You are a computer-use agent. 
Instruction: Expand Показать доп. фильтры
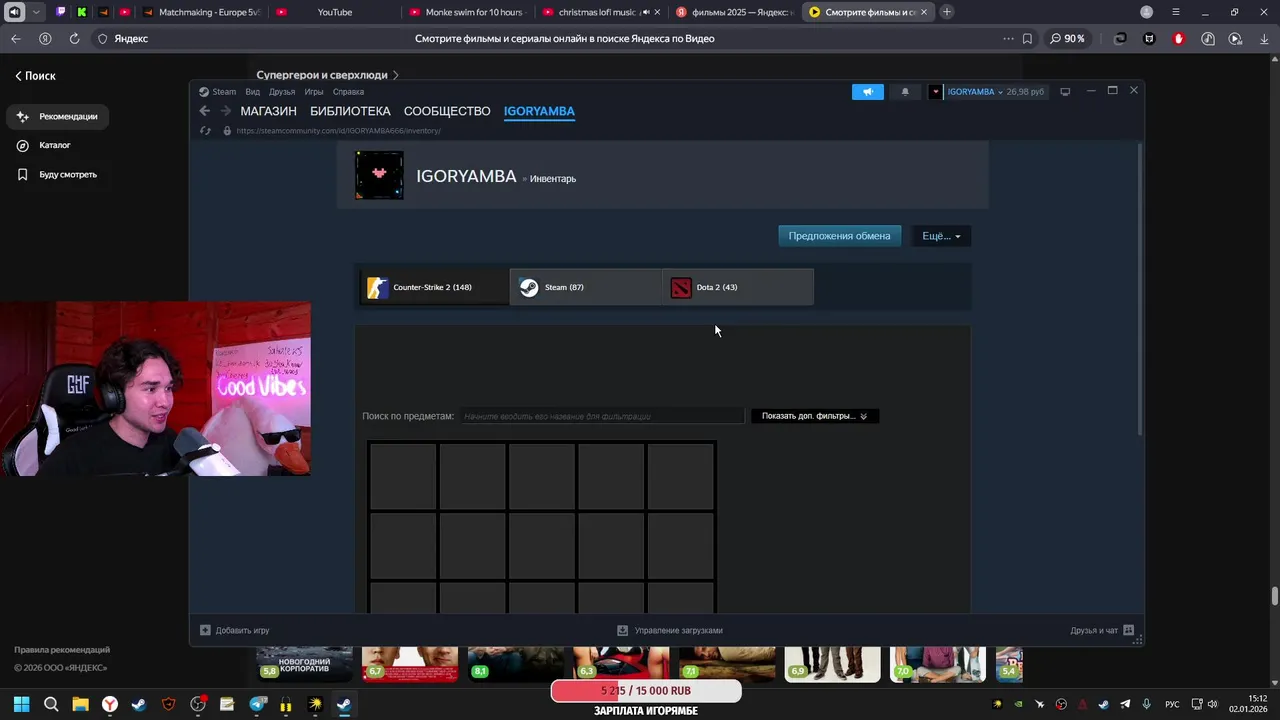point(815,416)
